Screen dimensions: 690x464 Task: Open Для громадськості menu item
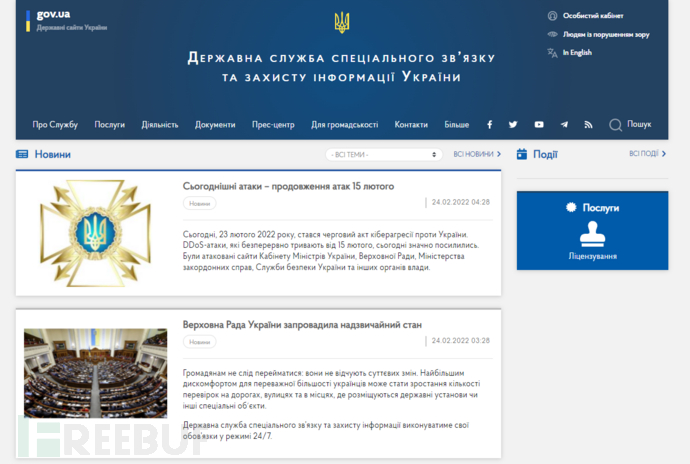click(345, 125)
